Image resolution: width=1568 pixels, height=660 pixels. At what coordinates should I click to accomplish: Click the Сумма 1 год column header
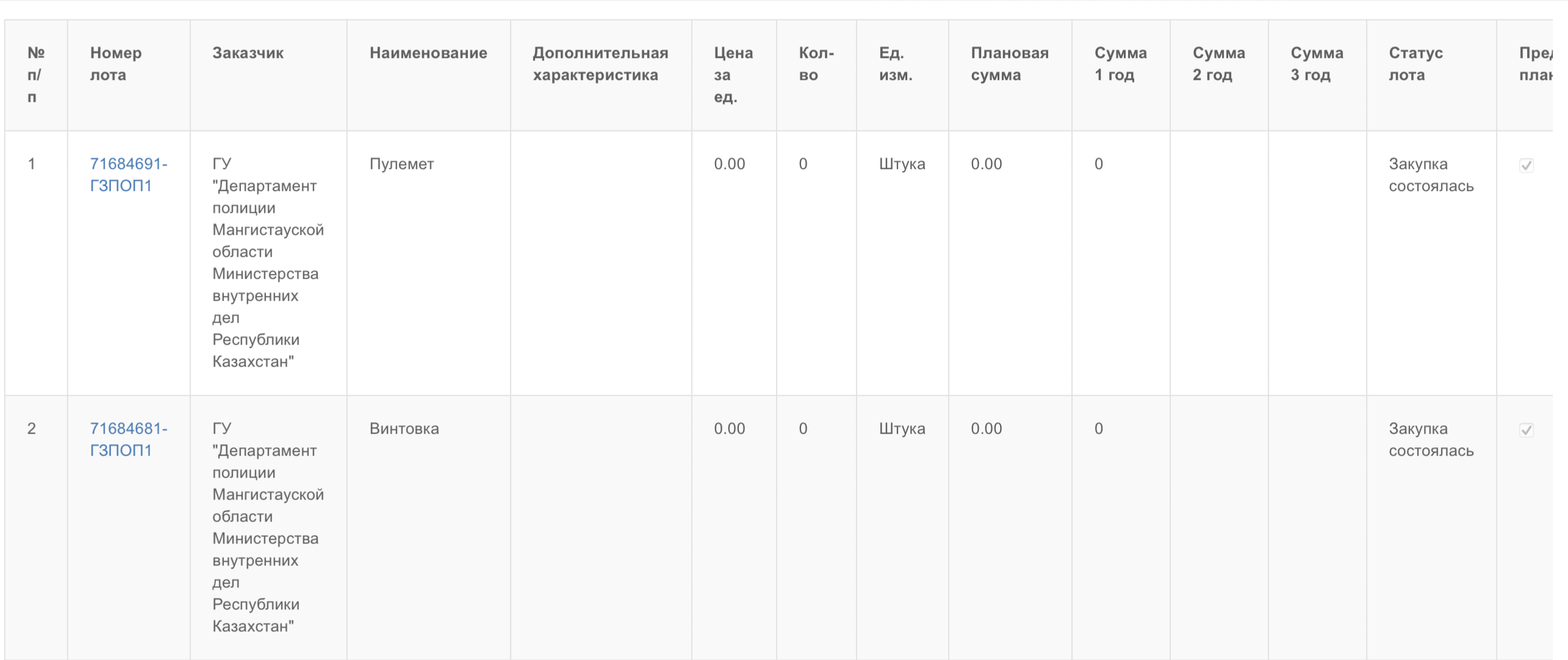point(1120,64)
